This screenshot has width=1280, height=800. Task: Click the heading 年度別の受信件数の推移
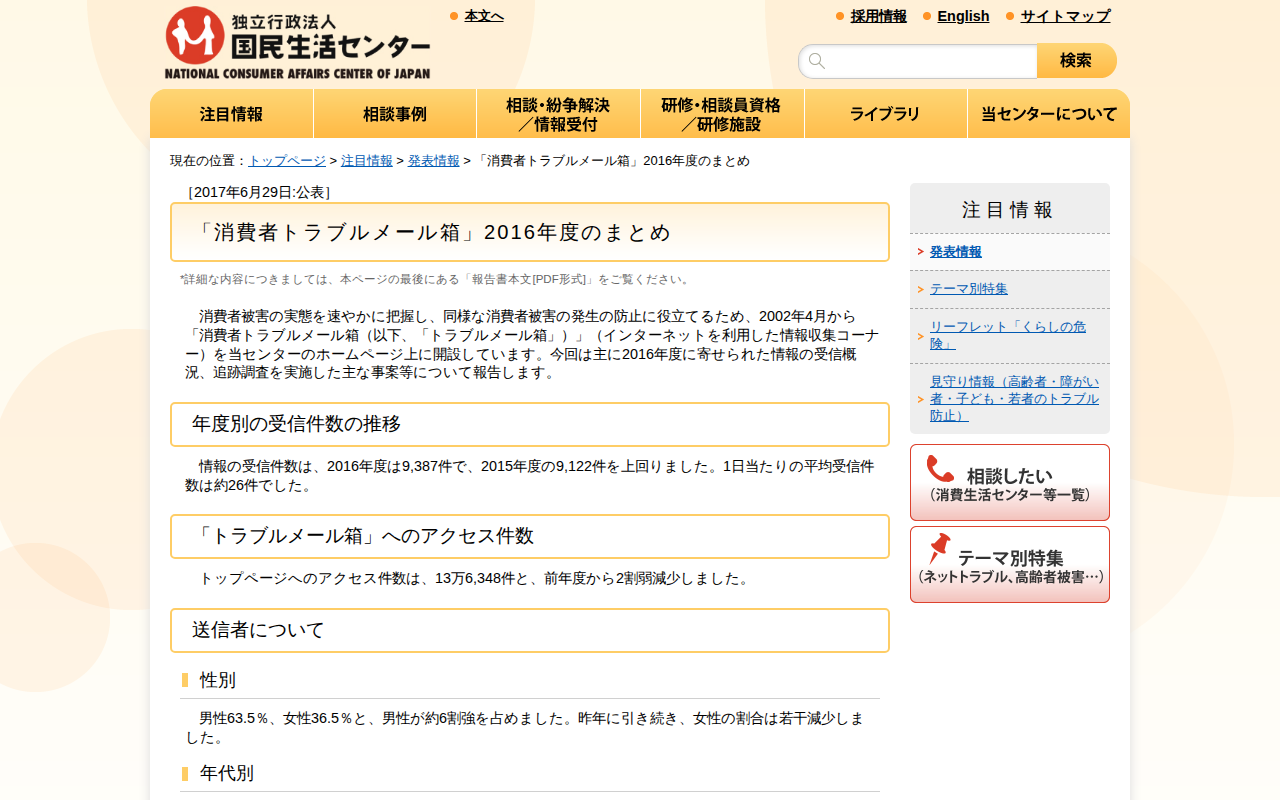(x=530, y=424)
